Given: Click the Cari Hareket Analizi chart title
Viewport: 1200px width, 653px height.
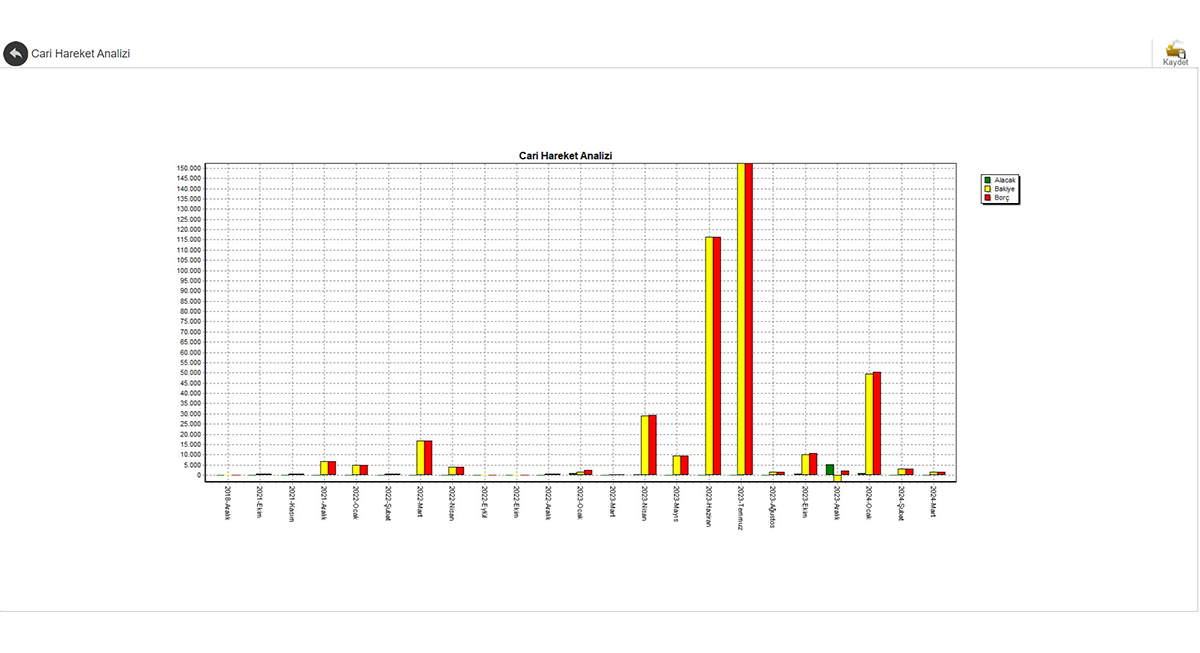Looking at the screenshot, I should (565, 156).
